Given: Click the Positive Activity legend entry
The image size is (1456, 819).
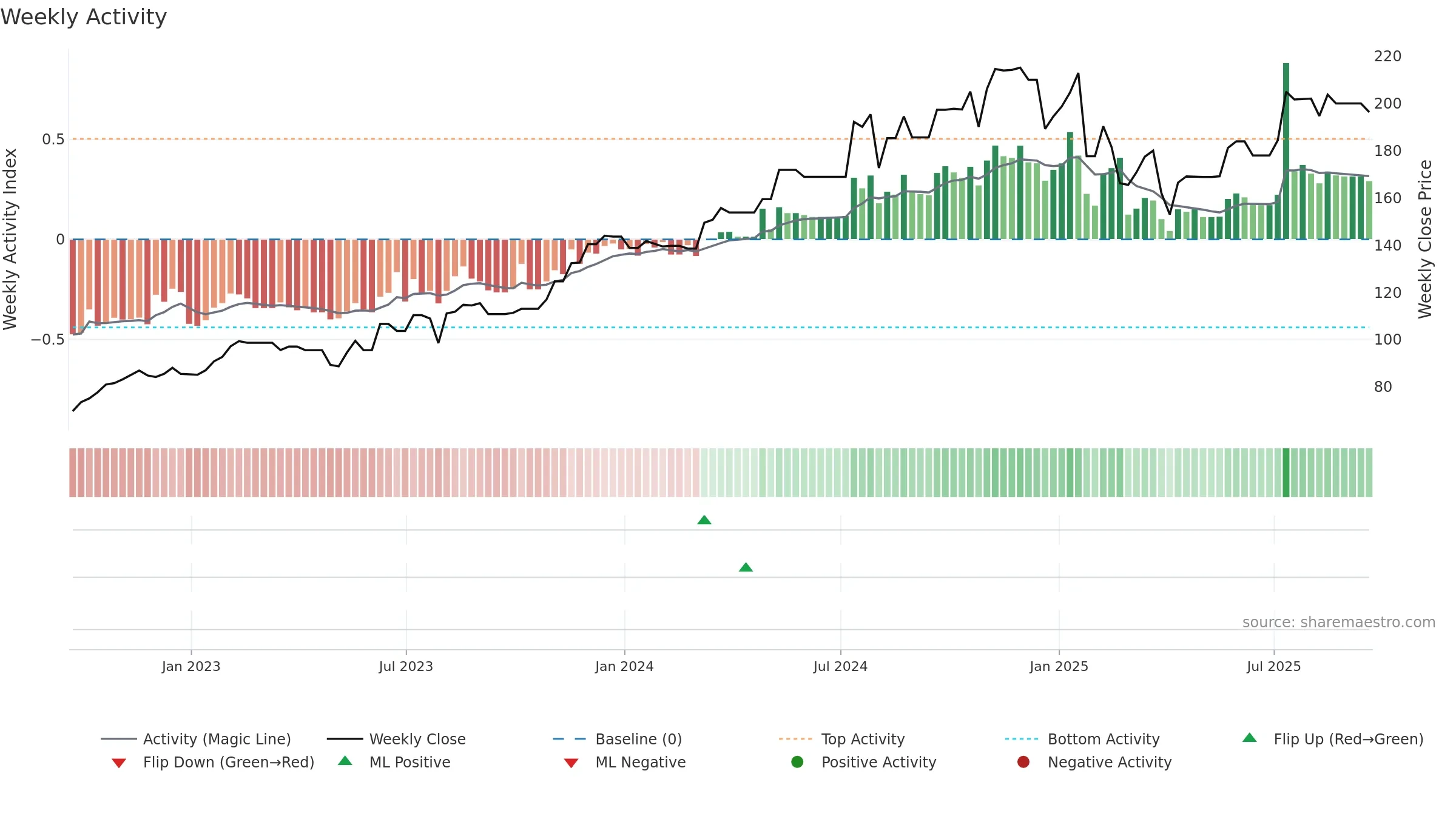Looking at the screenshot, I should (864, 762).
